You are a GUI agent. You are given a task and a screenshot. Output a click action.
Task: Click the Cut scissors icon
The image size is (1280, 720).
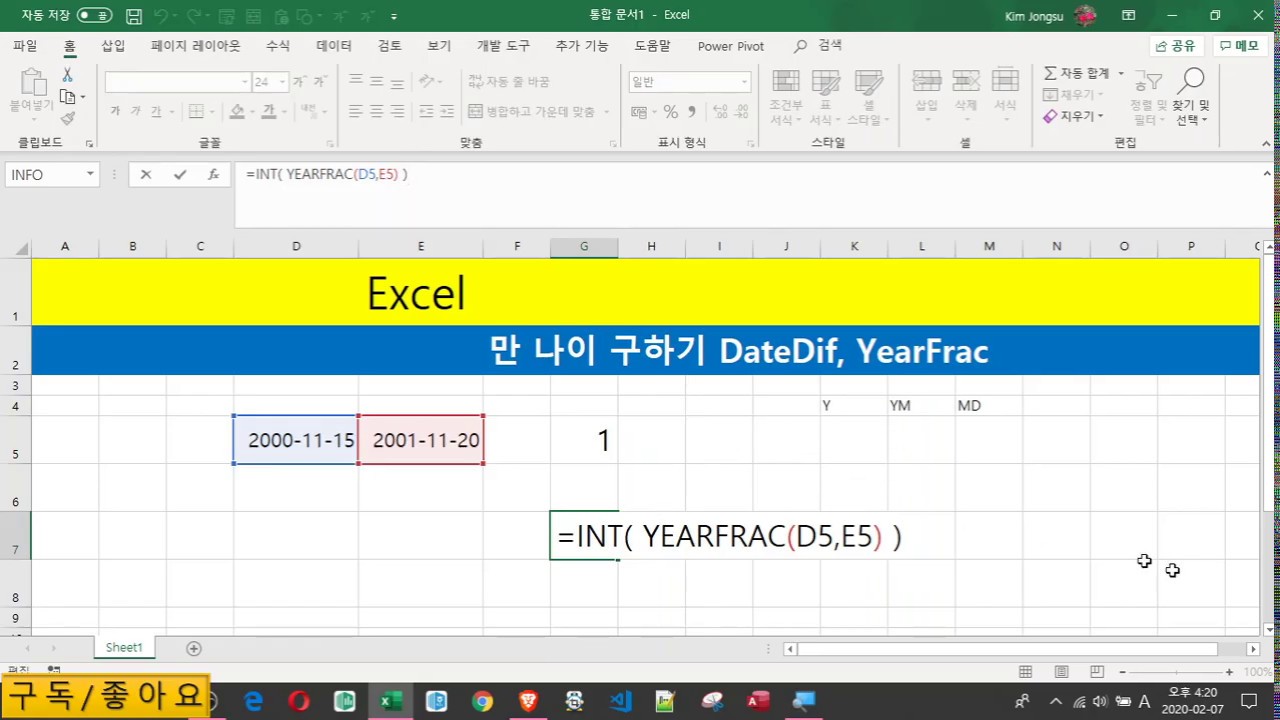tap(67, 75)
